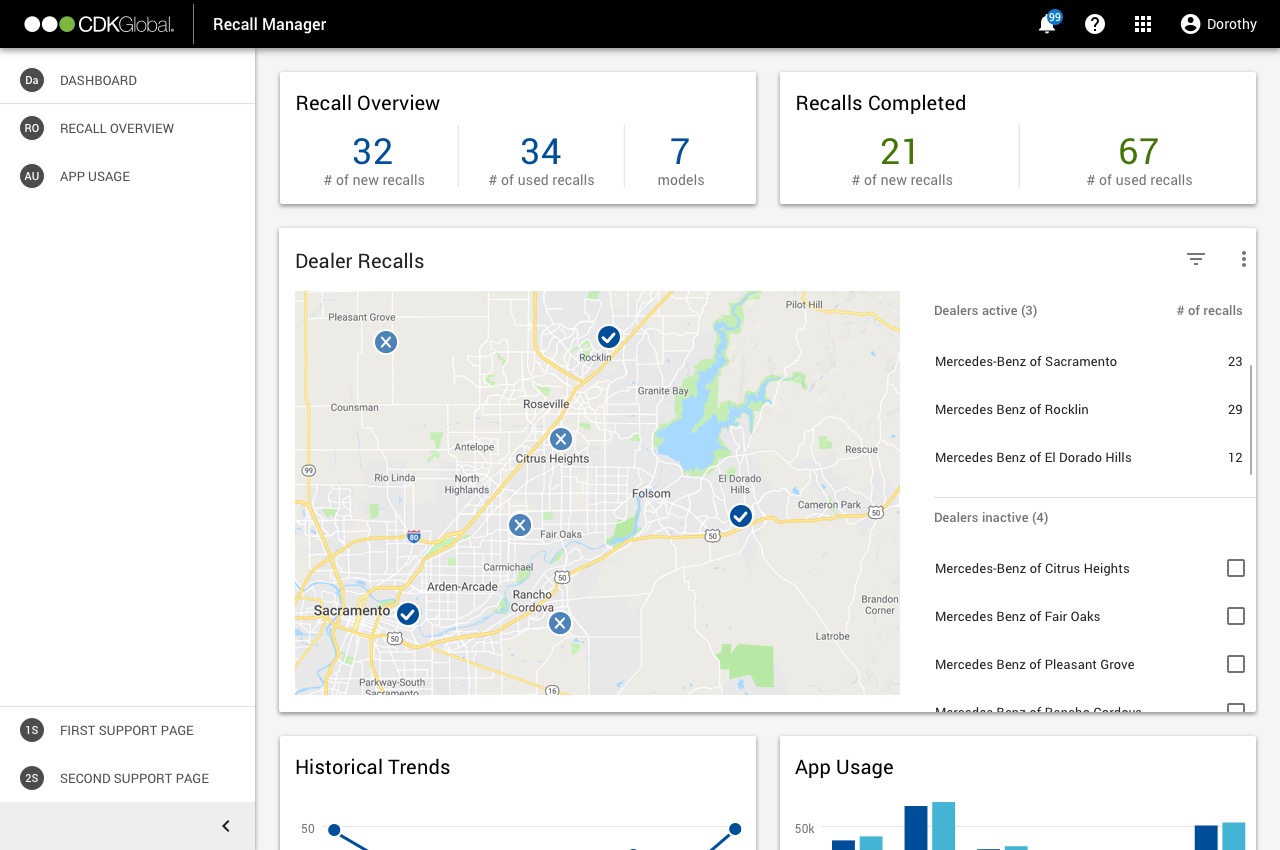Select Mercedes Benz of El Dorado Hills row
The height and width of the screenshot is (850, 1280).
(1089, 457)
